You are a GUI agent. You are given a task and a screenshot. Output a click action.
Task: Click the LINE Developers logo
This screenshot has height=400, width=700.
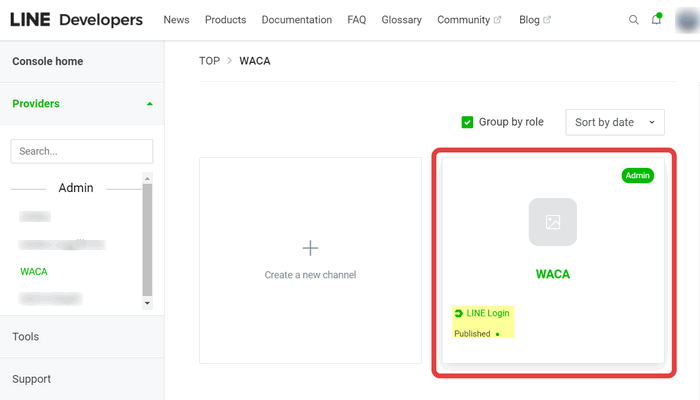click(76, 20)
